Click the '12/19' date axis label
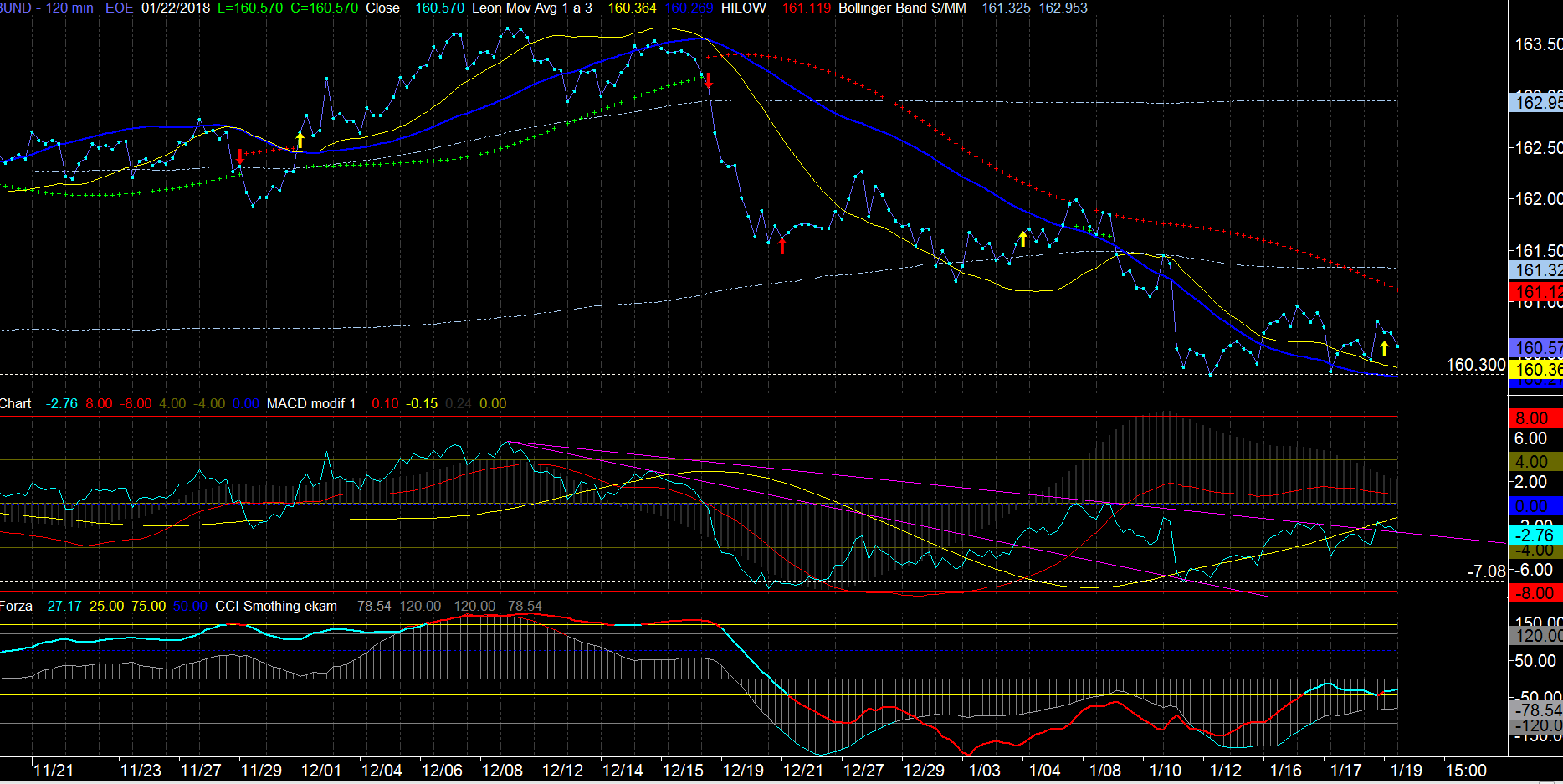1563x784 pixels. click(743, 770)
